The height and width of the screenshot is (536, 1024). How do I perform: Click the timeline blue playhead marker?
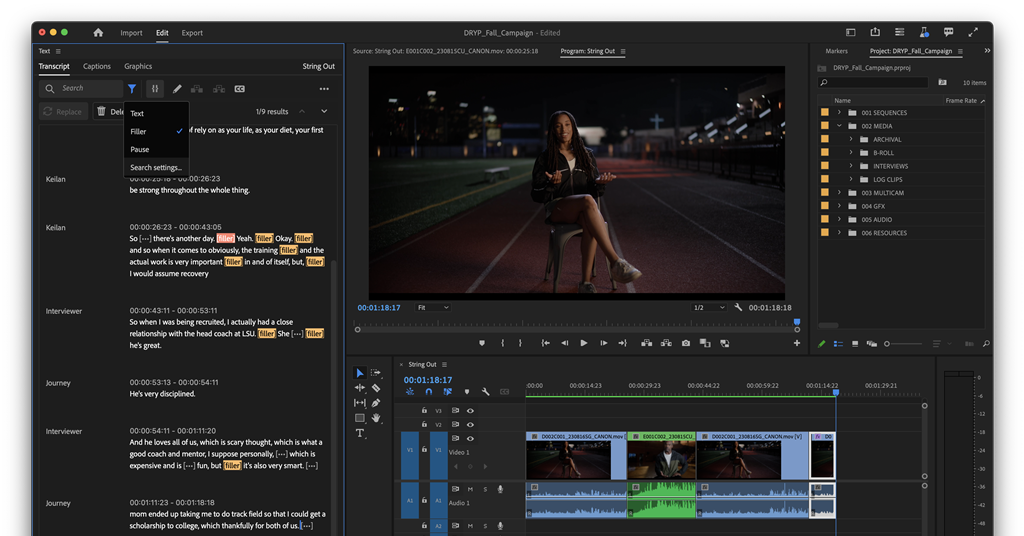[836, 392]
